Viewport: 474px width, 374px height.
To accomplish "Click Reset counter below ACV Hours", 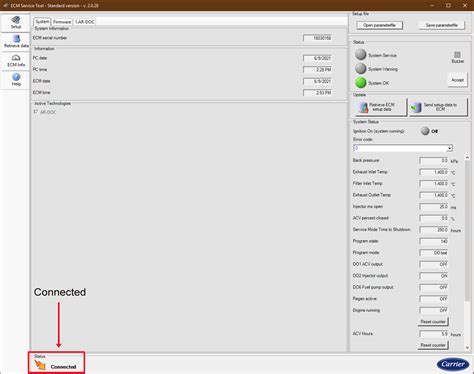I will 433,345.
